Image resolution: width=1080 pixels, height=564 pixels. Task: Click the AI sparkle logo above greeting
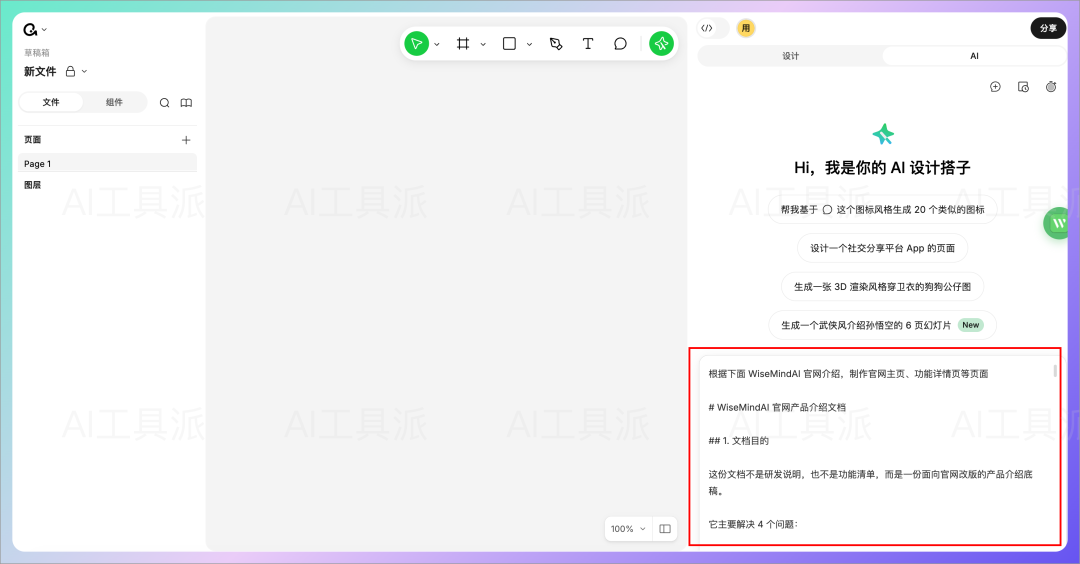[882, 134]
